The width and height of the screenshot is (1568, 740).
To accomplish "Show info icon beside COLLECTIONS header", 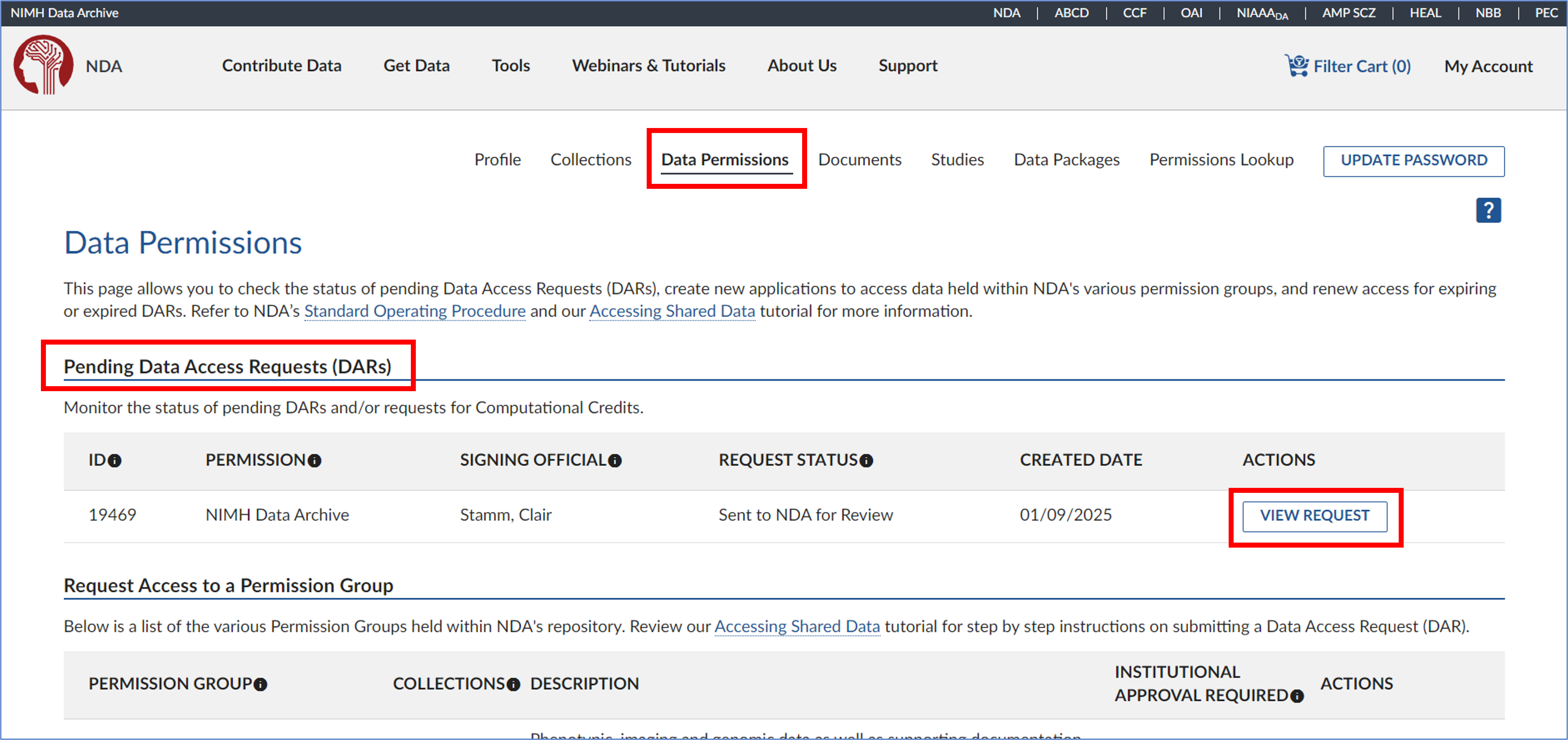I will (513, 685).
